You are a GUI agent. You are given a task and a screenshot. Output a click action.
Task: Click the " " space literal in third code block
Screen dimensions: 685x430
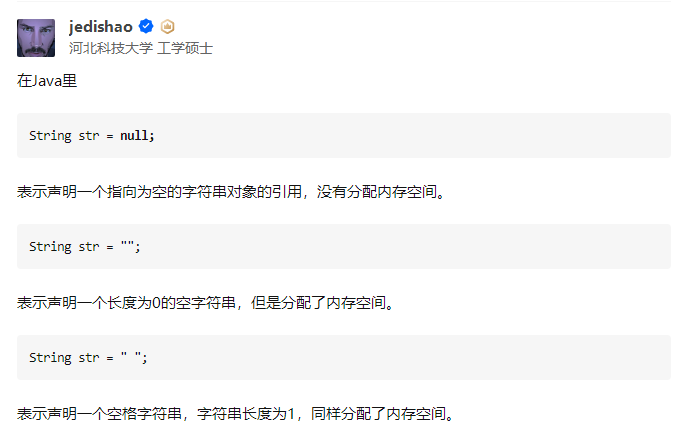131,357
